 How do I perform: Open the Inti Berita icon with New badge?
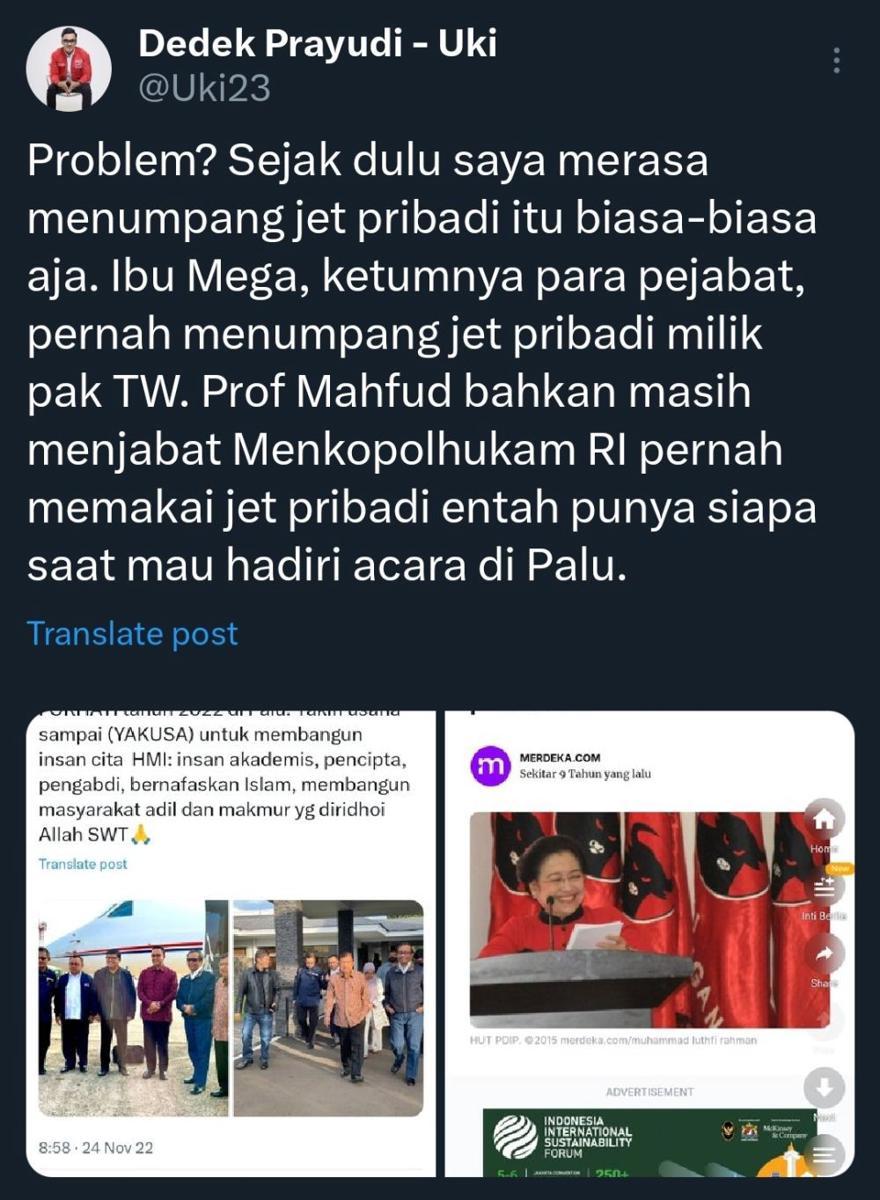point(824,887)
